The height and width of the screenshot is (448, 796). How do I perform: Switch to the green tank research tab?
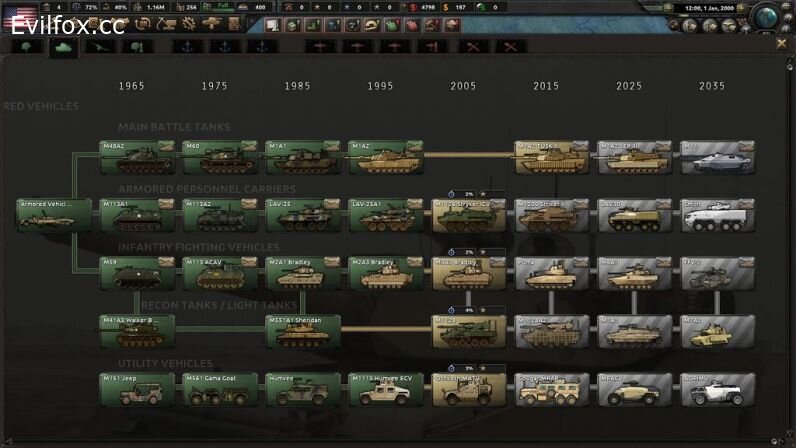click(x=63, y=46)
